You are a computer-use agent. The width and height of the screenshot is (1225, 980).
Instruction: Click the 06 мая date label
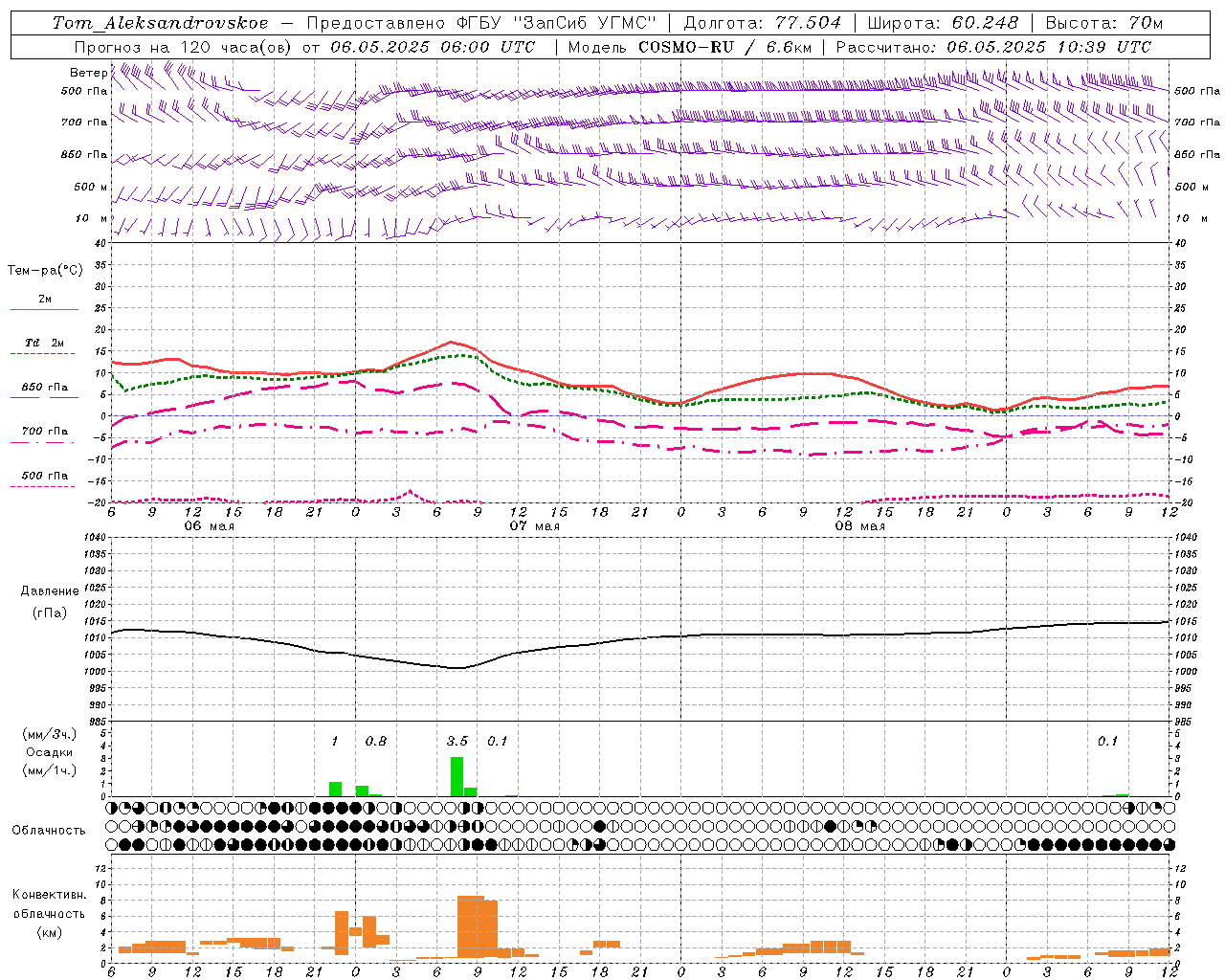[x=210, y=526]
